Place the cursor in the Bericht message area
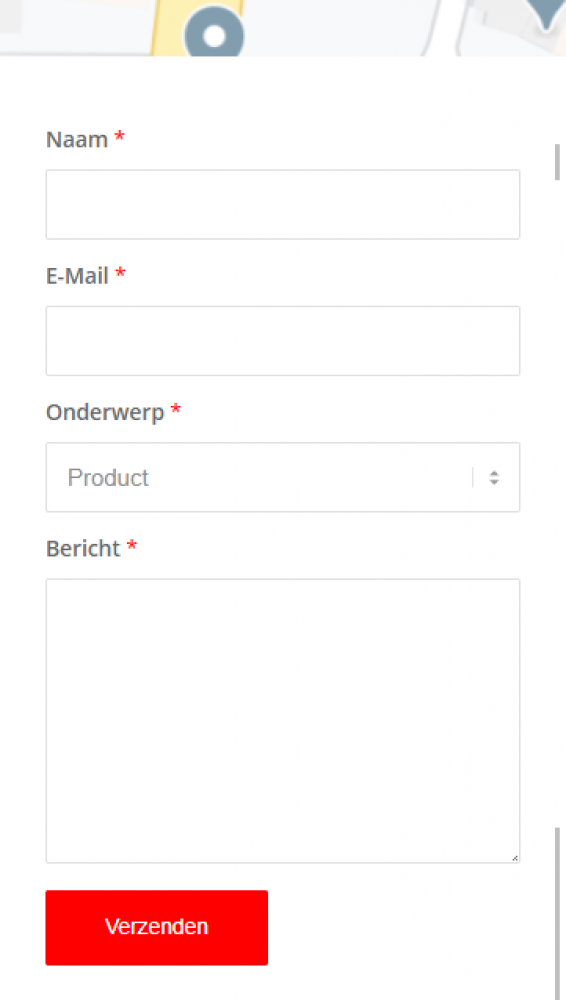The image size is (566, 1000). 283,721
